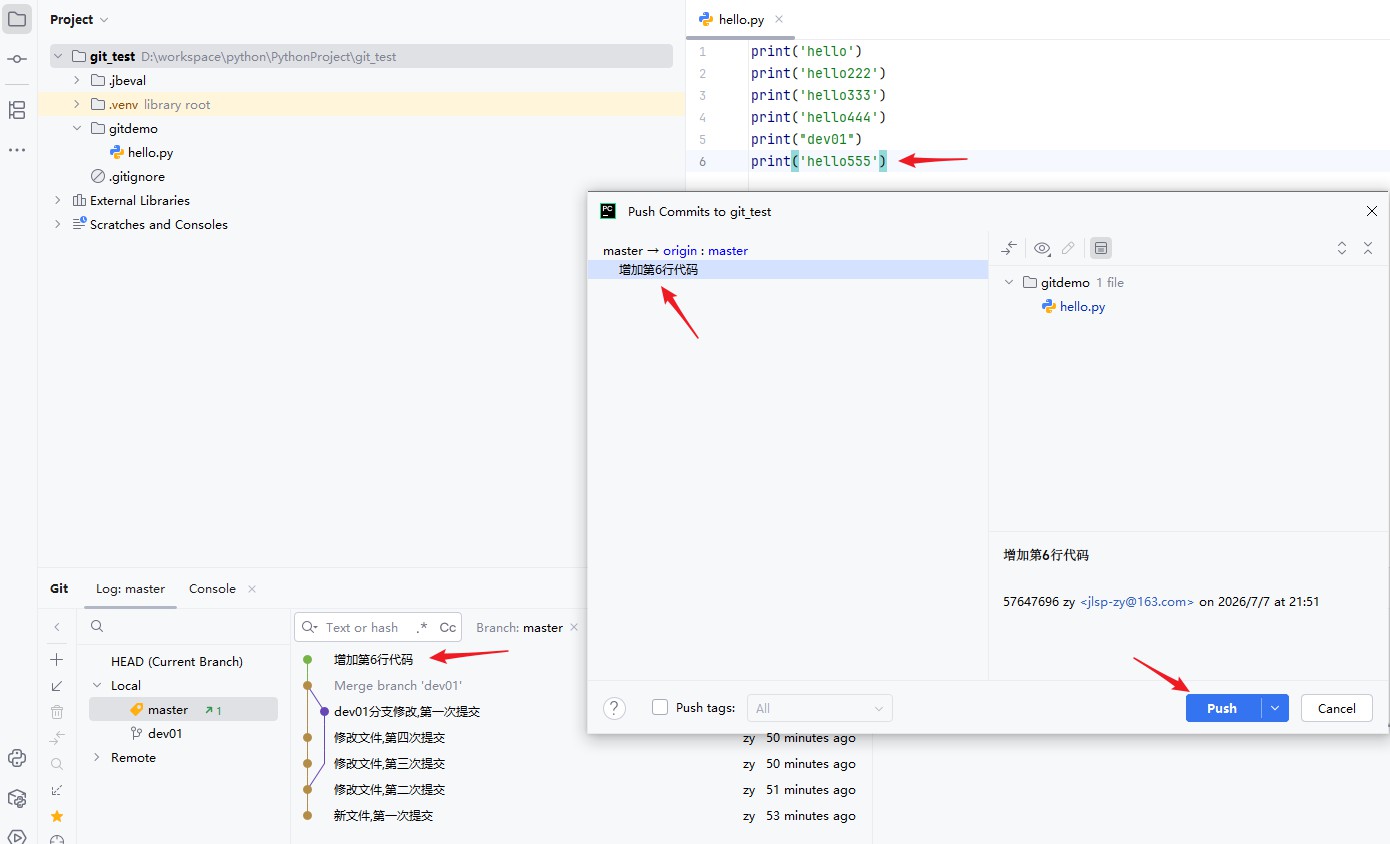Collapse gitdemo folder in push dialog
The width and height of the screenshot is (1390, 844).
tap(1009, 282)
